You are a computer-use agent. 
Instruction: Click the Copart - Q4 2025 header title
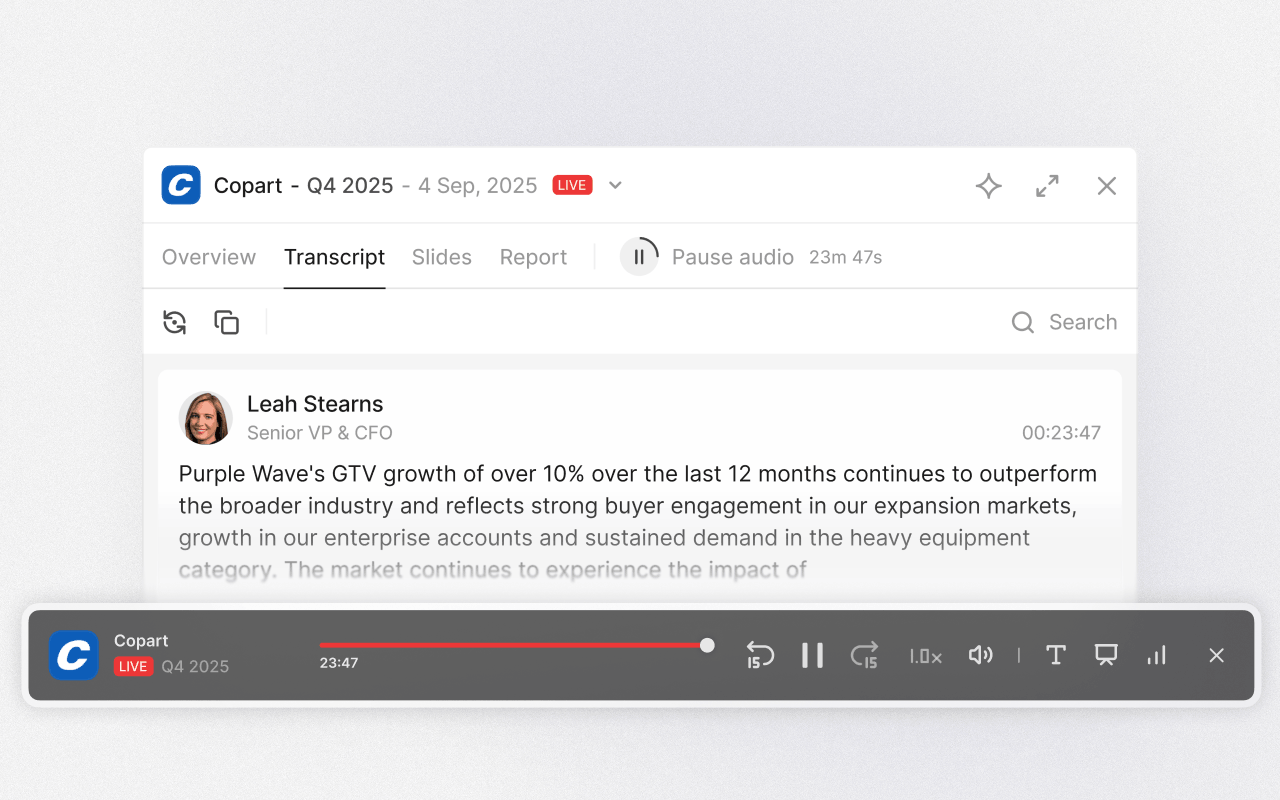pos(303,185)
